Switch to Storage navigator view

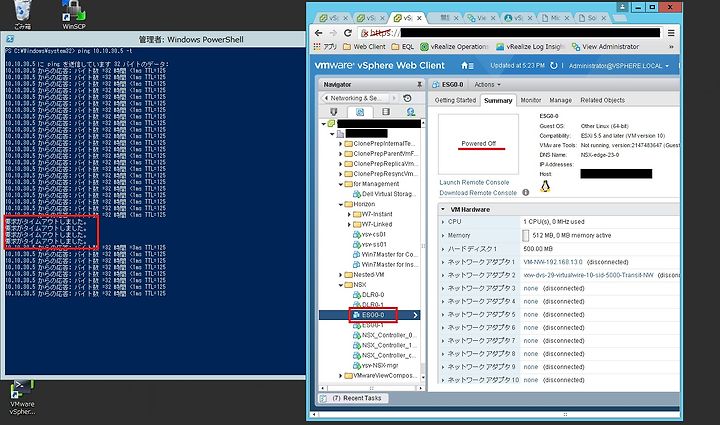pos(386,112)
